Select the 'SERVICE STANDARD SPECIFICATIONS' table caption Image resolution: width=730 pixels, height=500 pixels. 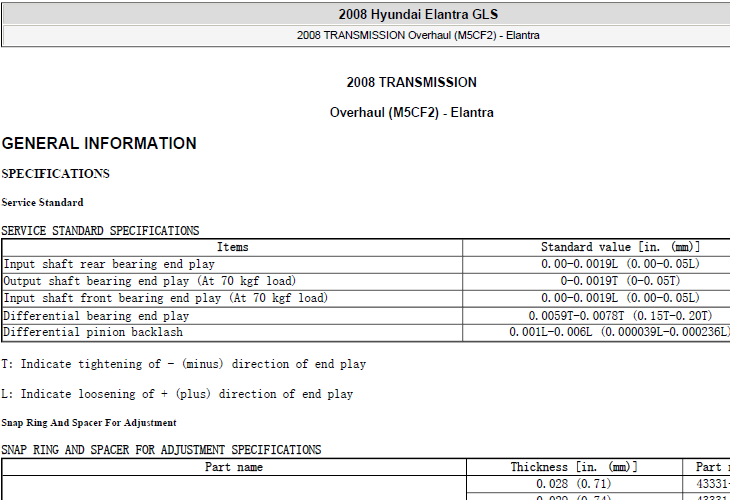tap(100, 231)
